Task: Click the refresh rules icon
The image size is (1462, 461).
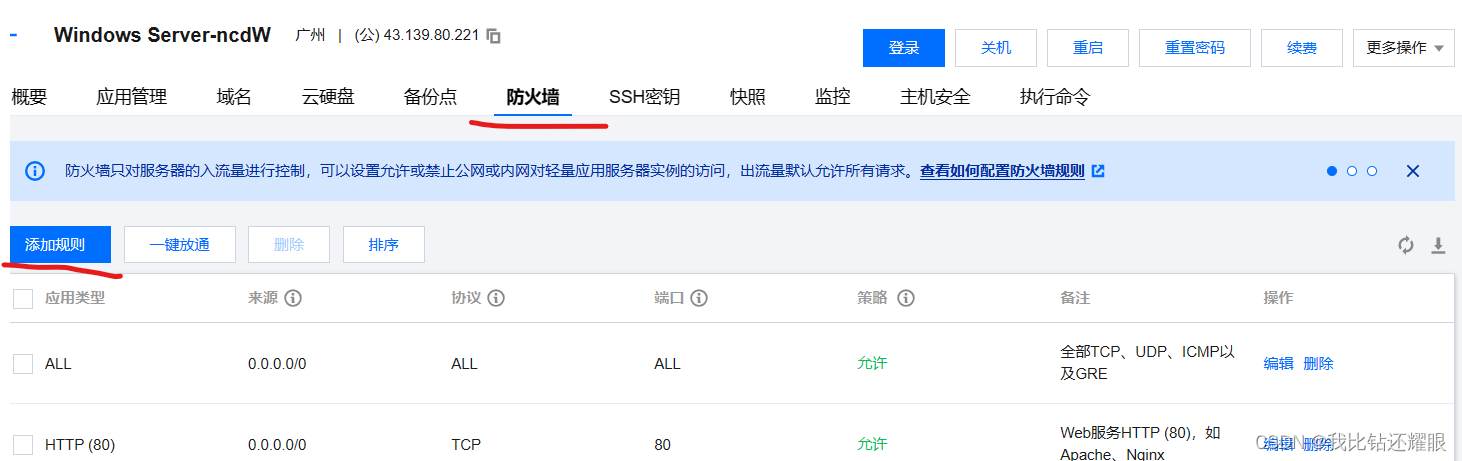Action: click(x=1406, y=245)
